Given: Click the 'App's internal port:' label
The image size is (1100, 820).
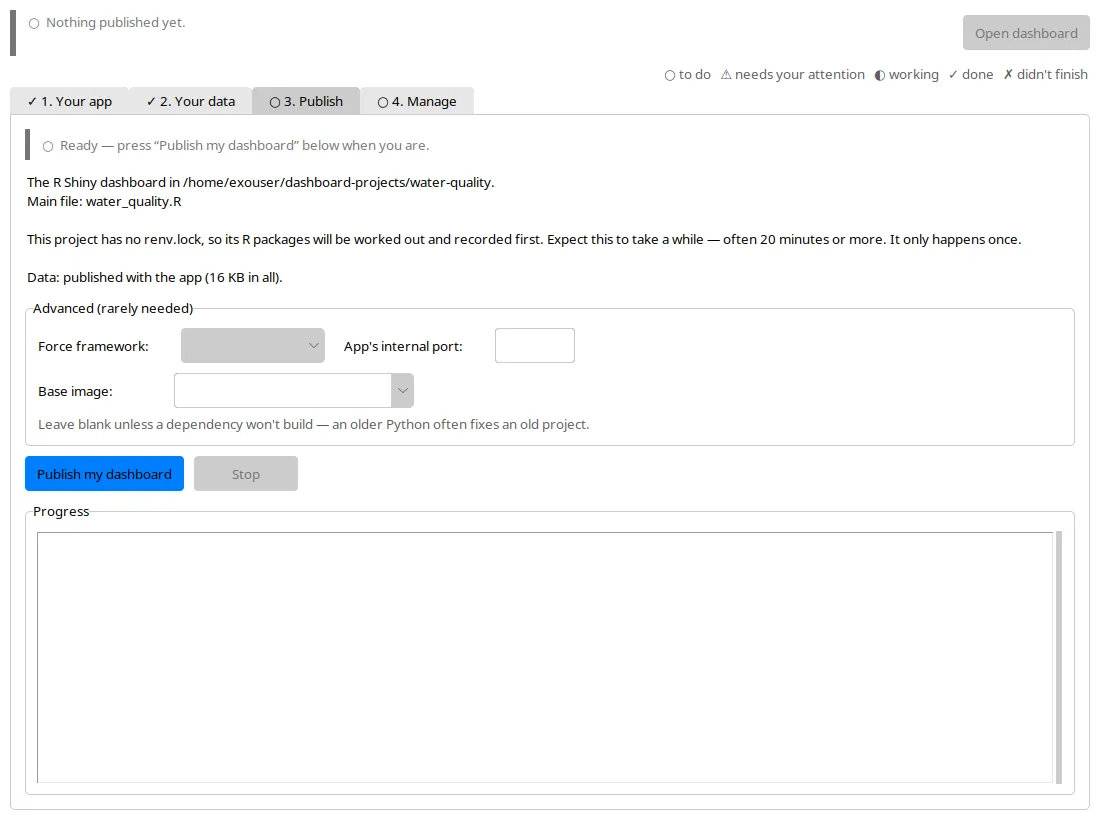Looking at the screenshot, I should click(403, 347).
